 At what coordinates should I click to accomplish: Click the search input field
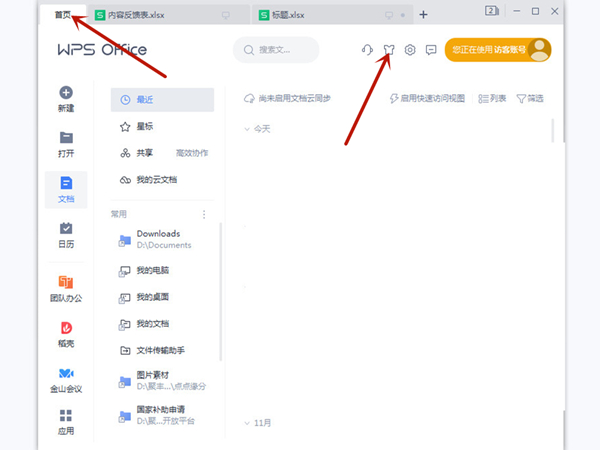coord(276,49)
